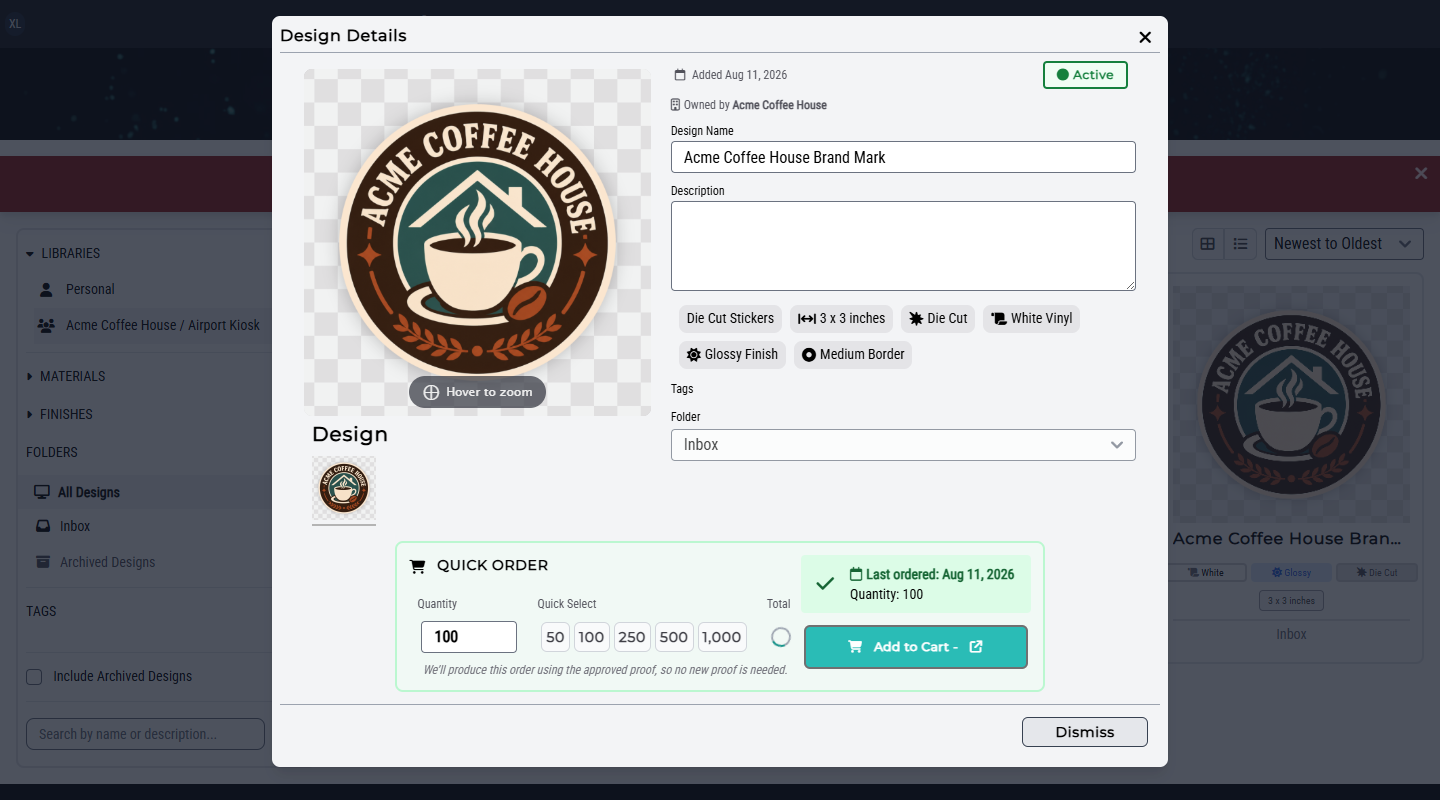Expand the Finishes section
This screenshot has height=800, width=1440.
pyautogui.click(x=59, y=414)
